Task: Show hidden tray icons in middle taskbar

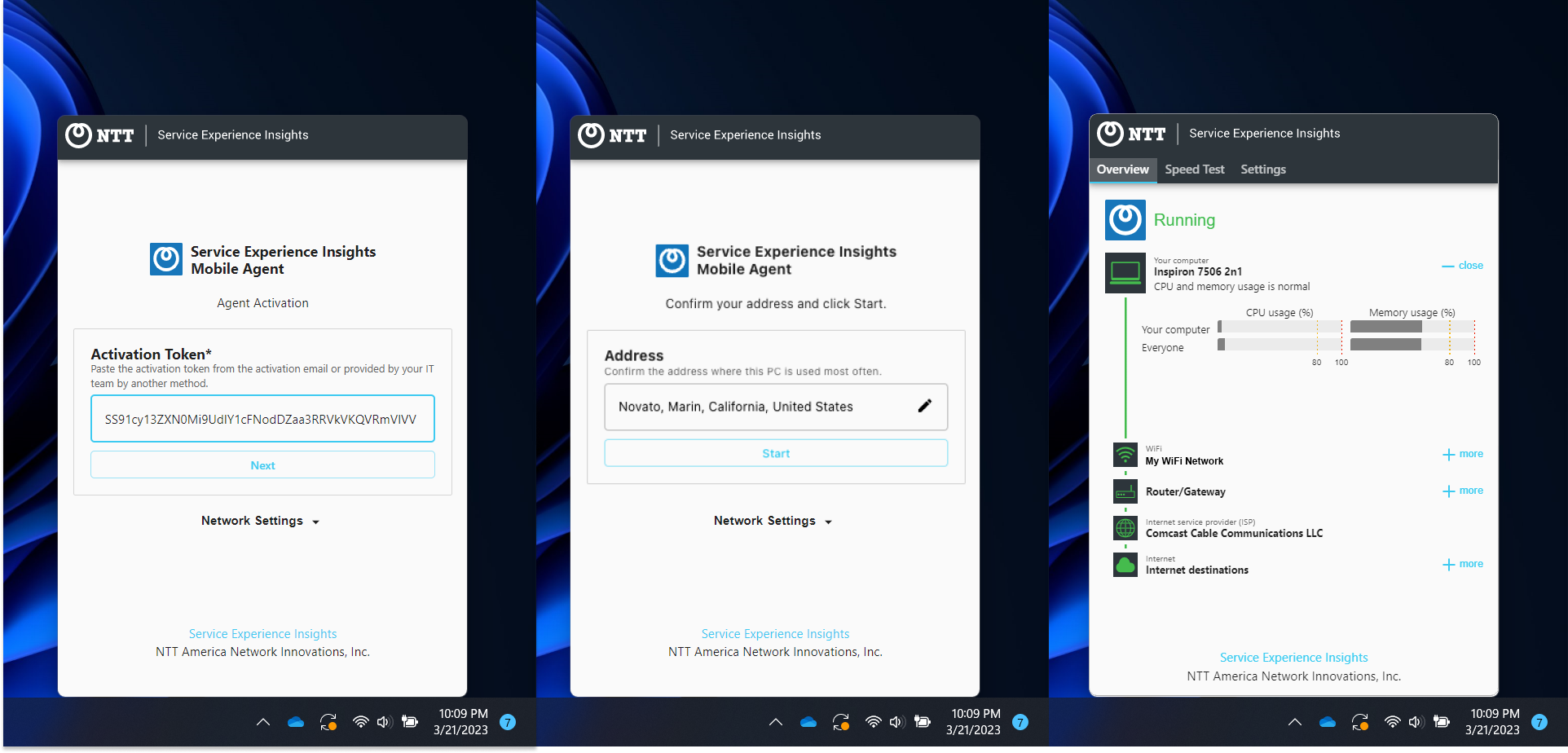Action: (x=776, y=722)
